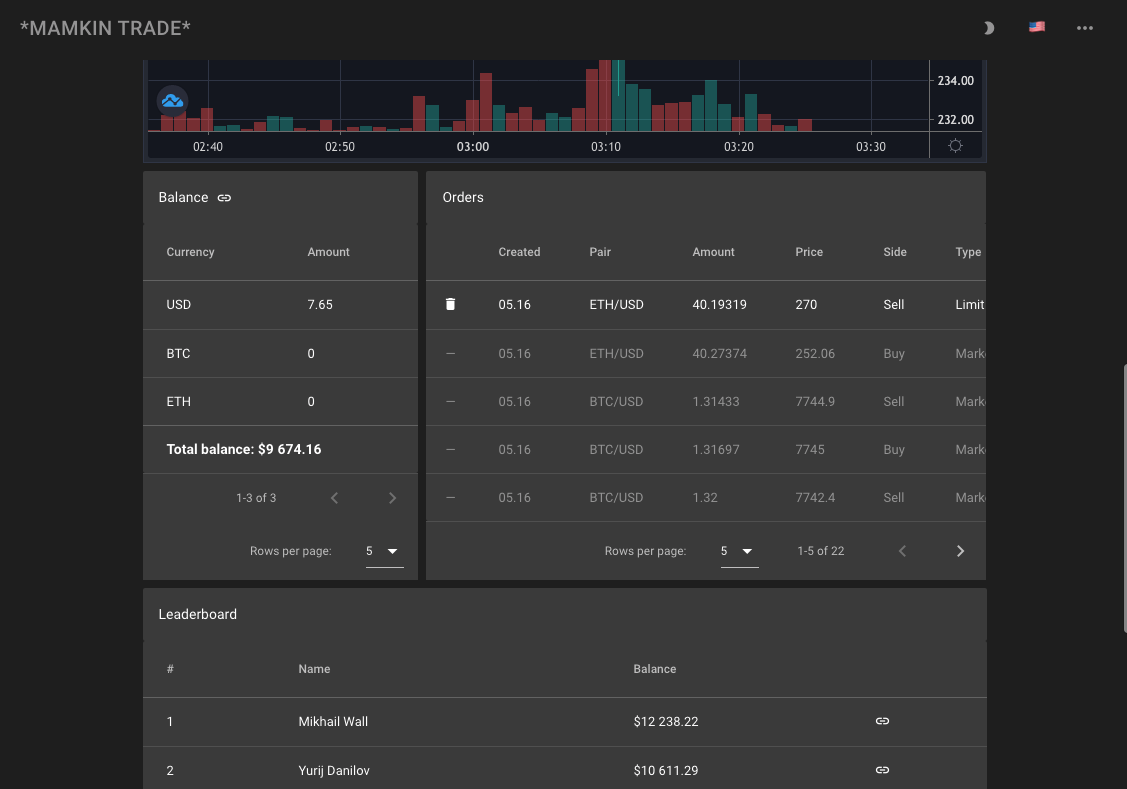Image resolution: width=1127 pixels, height=789 pixels.
Task: Open Mikhail Wall's profile link icon
Action: [x=882, y=721]
